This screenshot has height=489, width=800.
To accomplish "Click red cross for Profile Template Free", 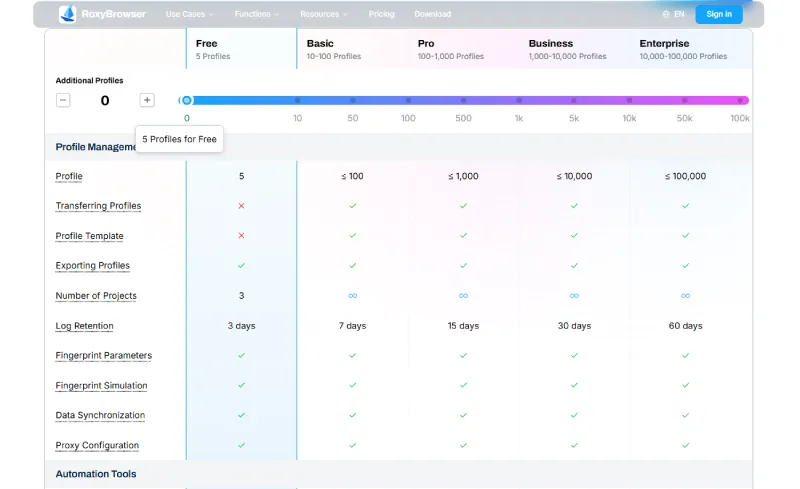I will click(241, 235).
